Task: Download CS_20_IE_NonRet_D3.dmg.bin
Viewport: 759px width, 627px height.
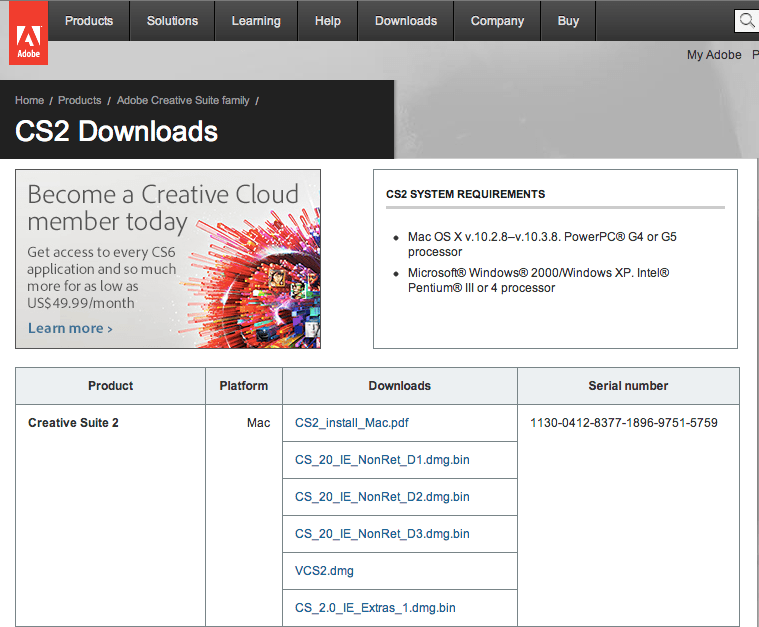Action: pyautogui.click(x=382, y=534)
